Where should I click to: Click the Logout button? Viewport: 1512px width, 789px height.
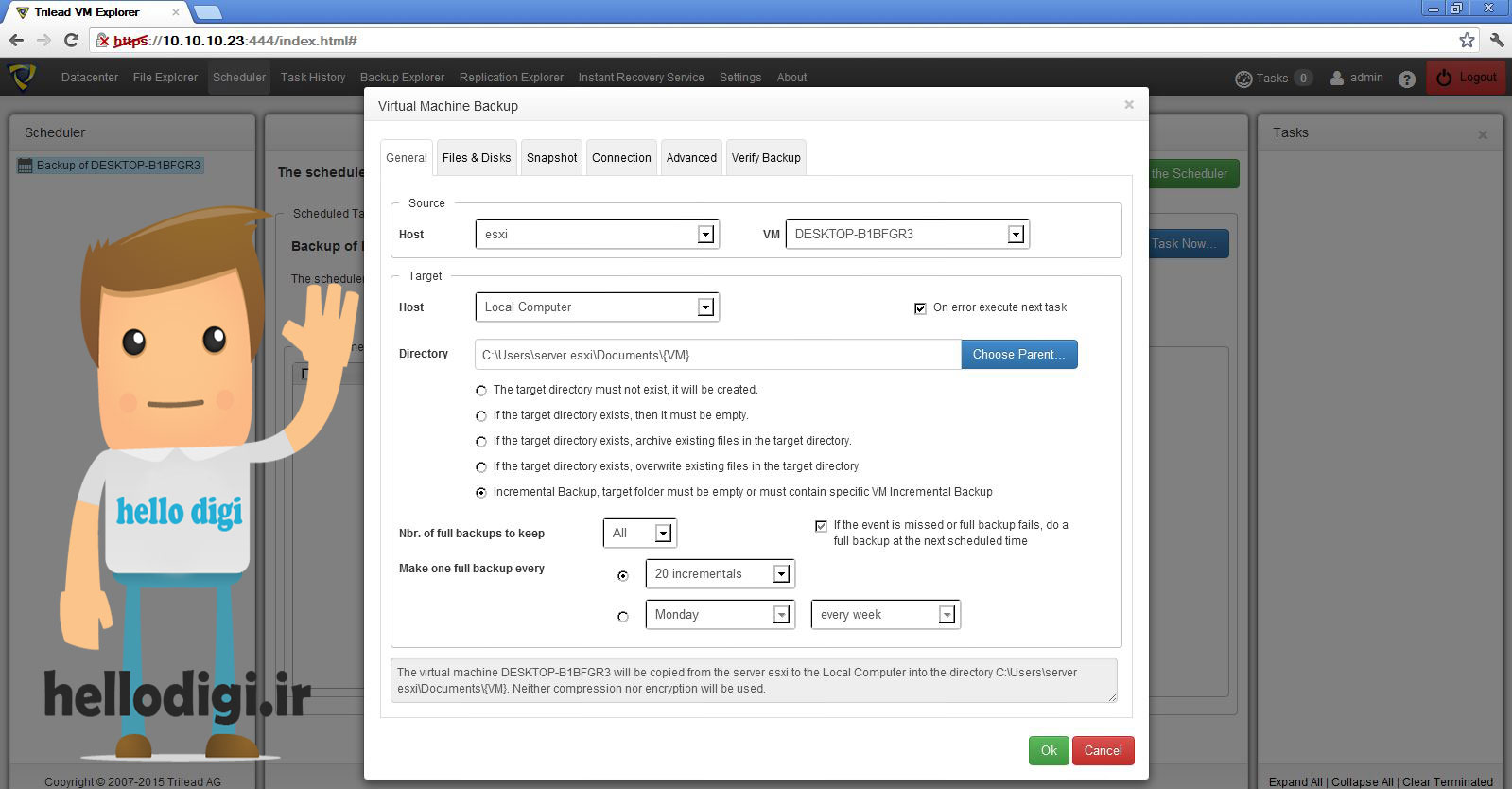[x=1467, y=78]
